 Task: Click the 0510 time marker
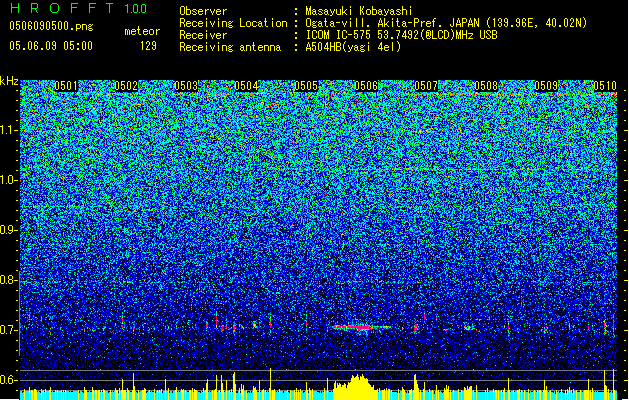point(605,86)
